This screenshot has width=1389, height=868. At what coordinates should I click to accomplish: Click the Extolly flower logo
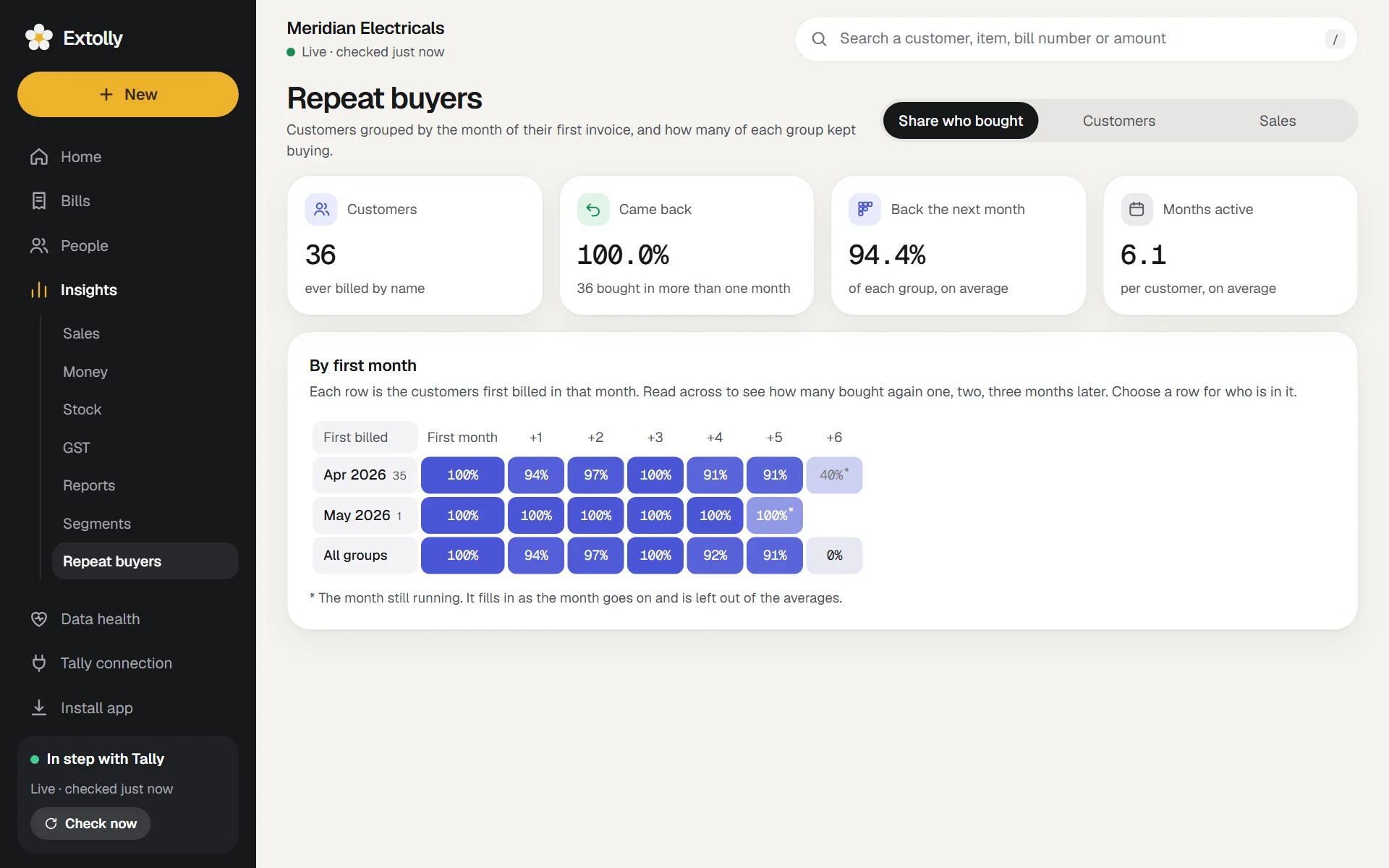(x=39, y=38)
